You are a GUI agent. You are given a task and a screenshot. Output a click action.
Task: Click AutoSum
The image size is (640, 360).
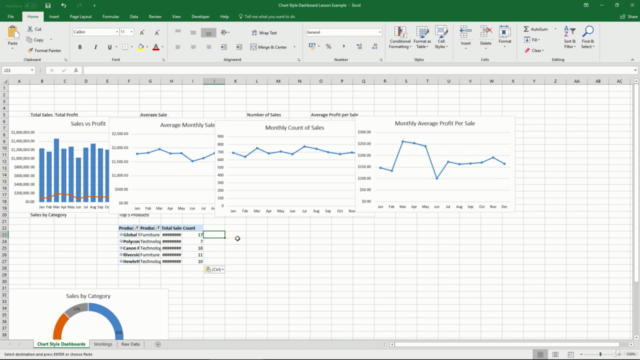(x=536, y=29)
